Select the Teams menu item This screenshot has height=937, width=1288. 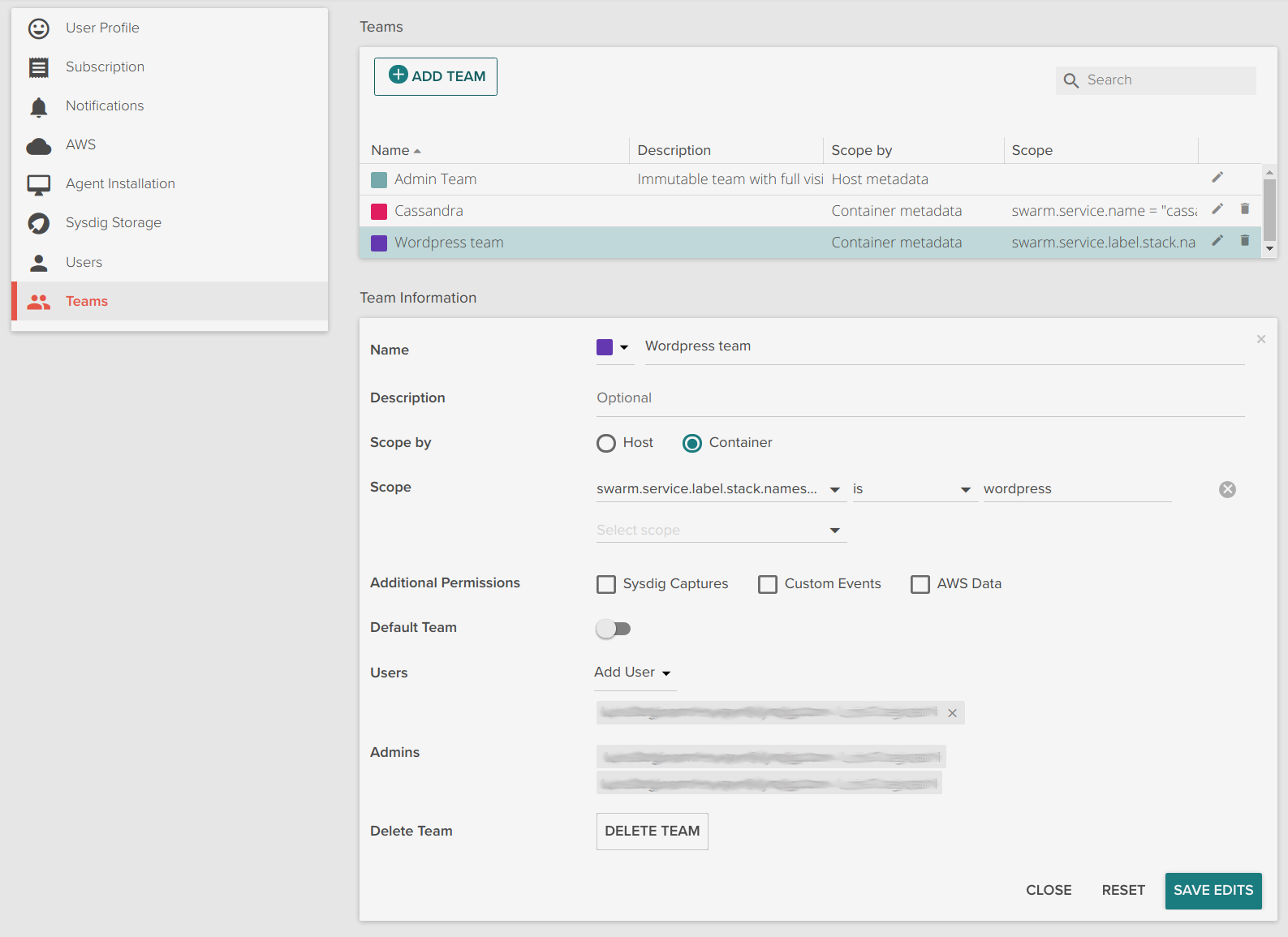click(170, 302)
